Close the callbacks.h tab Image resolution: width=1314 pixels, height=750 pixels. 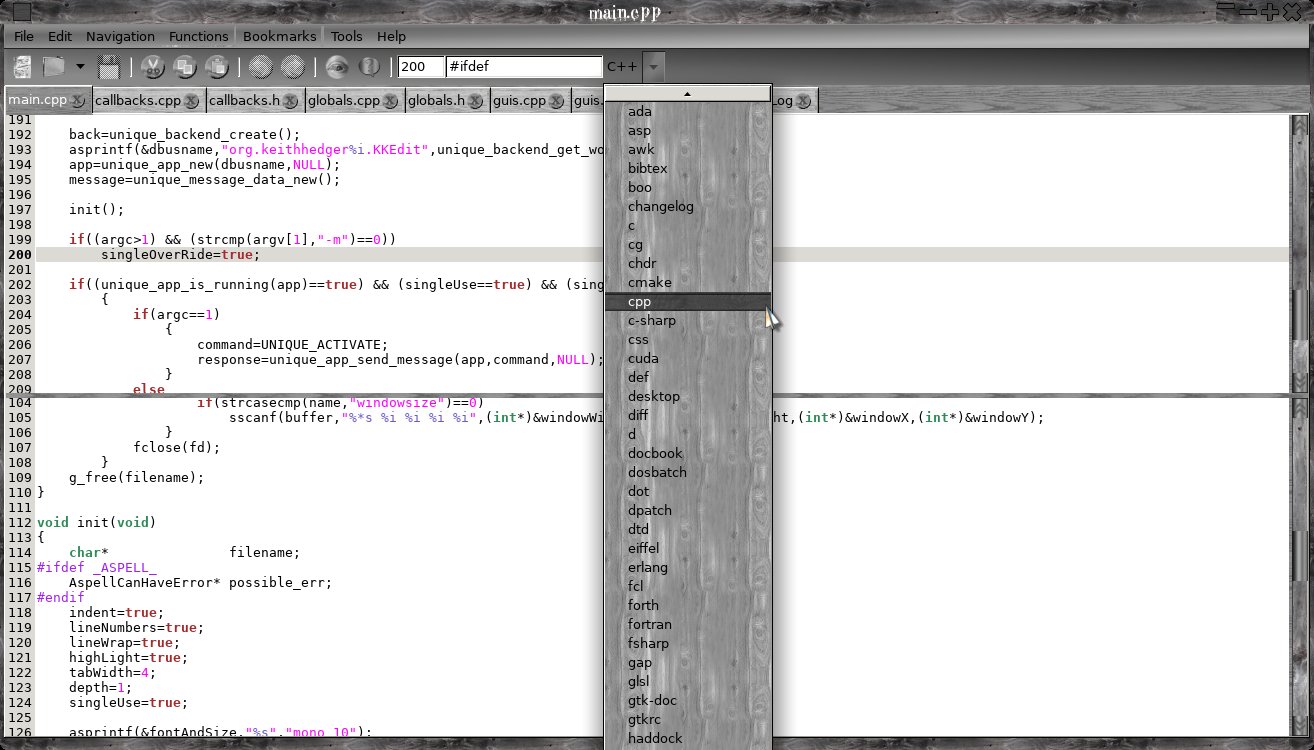(290, 100)
